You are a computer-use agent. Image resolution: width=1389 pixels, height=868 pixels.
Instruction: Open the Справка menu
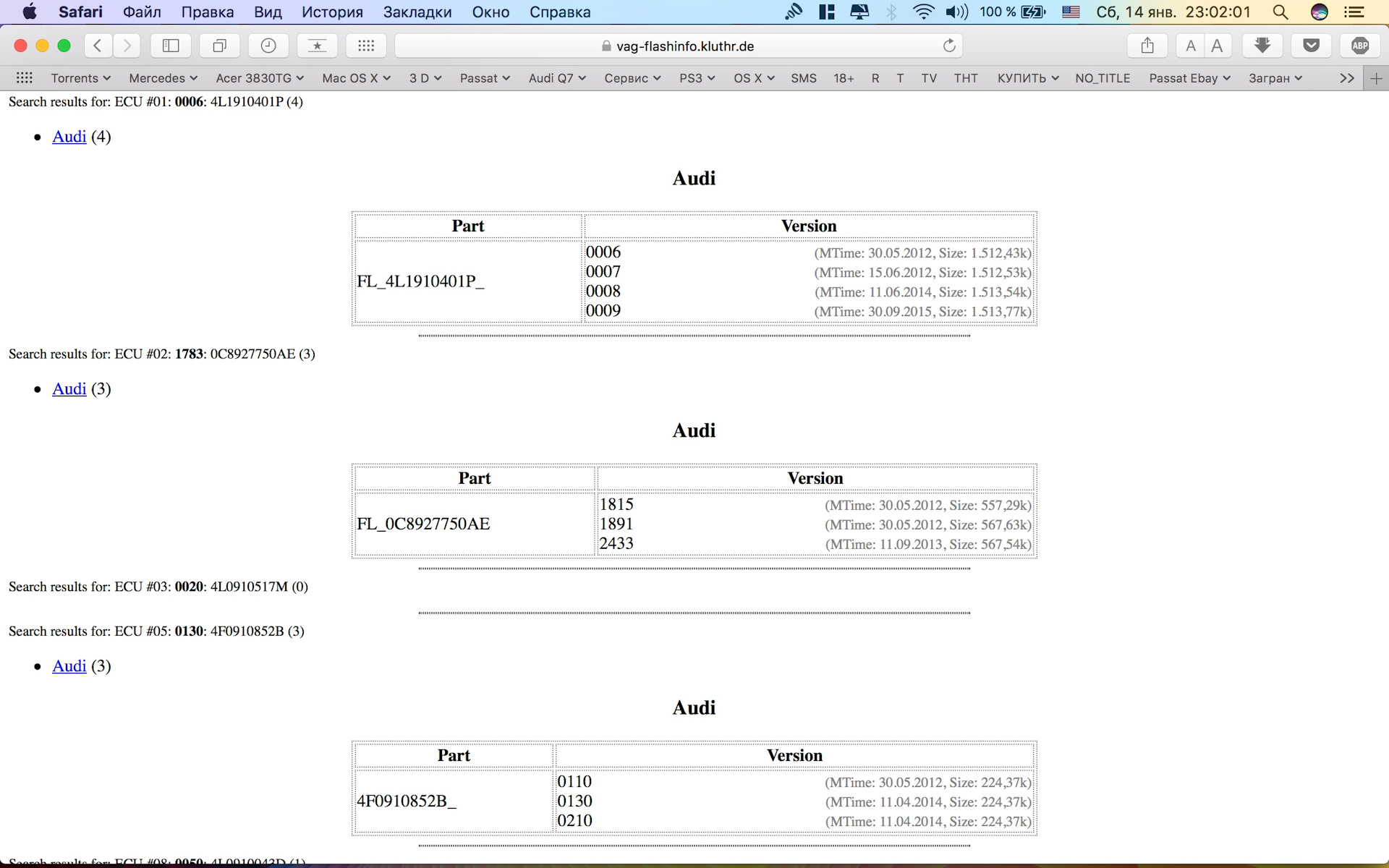pos(560,12)
